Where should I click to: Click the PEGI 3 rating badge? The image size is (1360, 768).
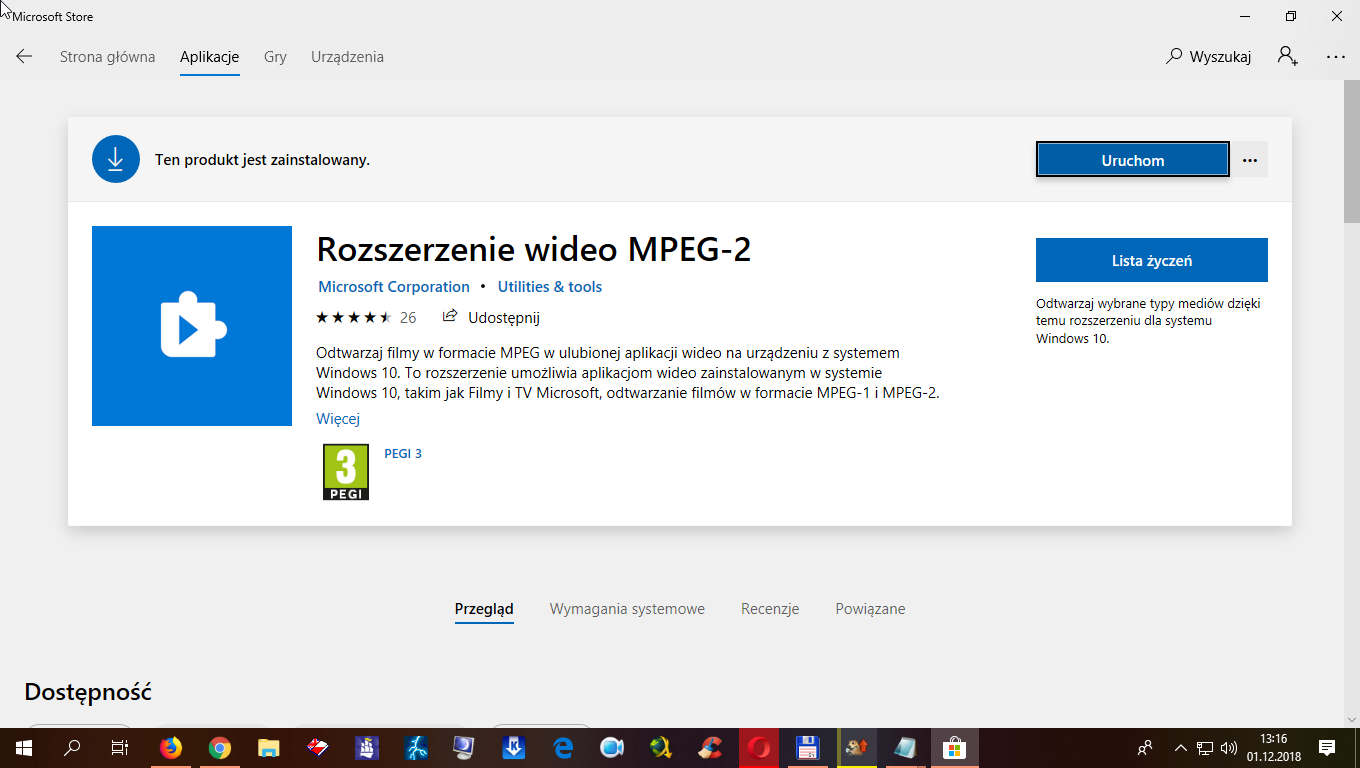[346, 472]
